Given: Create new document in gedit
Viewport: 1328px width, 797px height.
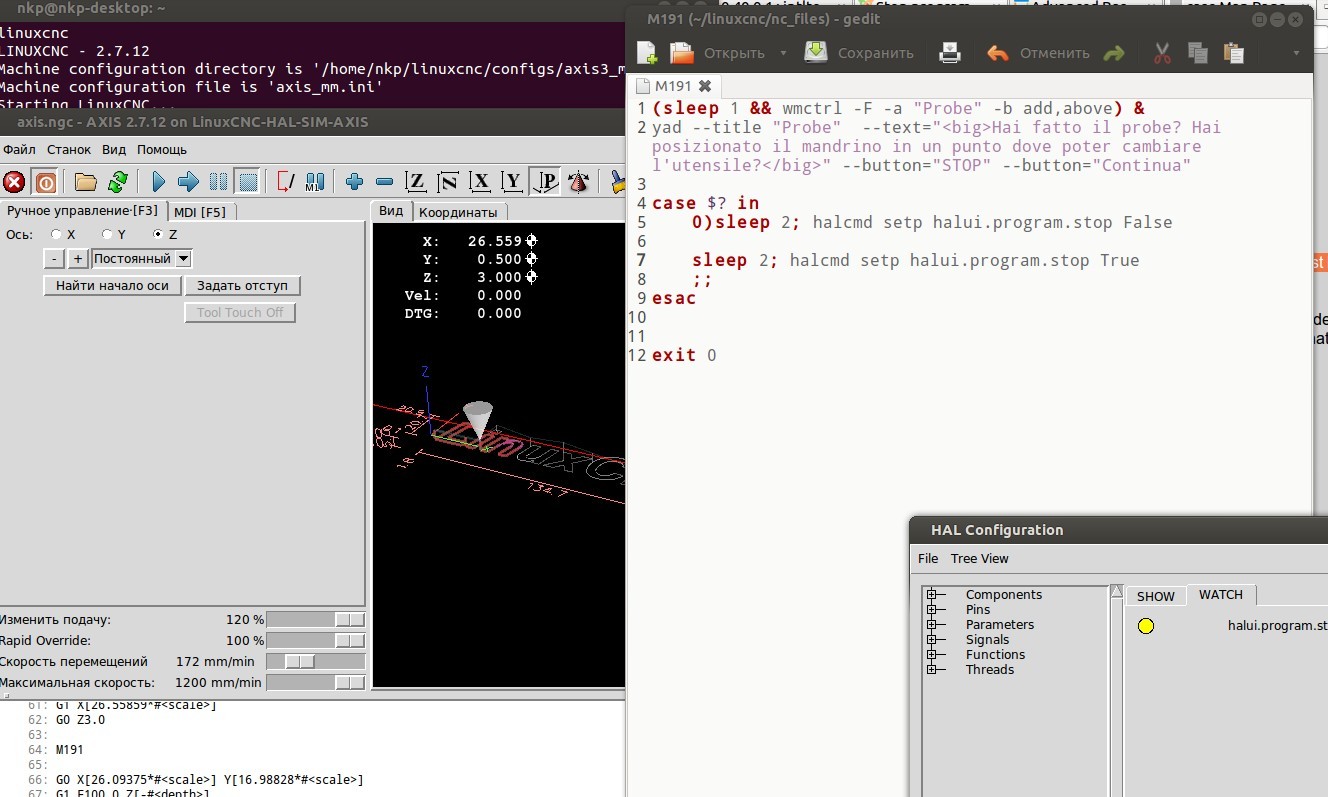Looking at the screenshot, I should [x=647, y=53].
